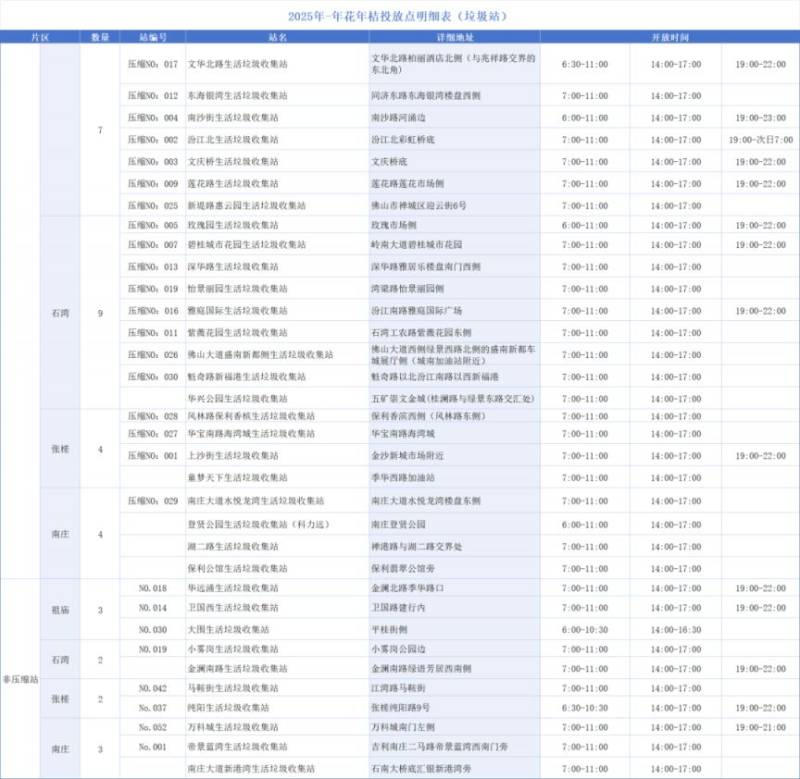
Task: Click the 张槎纯阳路9号 address
Action: tap(401, 708)
